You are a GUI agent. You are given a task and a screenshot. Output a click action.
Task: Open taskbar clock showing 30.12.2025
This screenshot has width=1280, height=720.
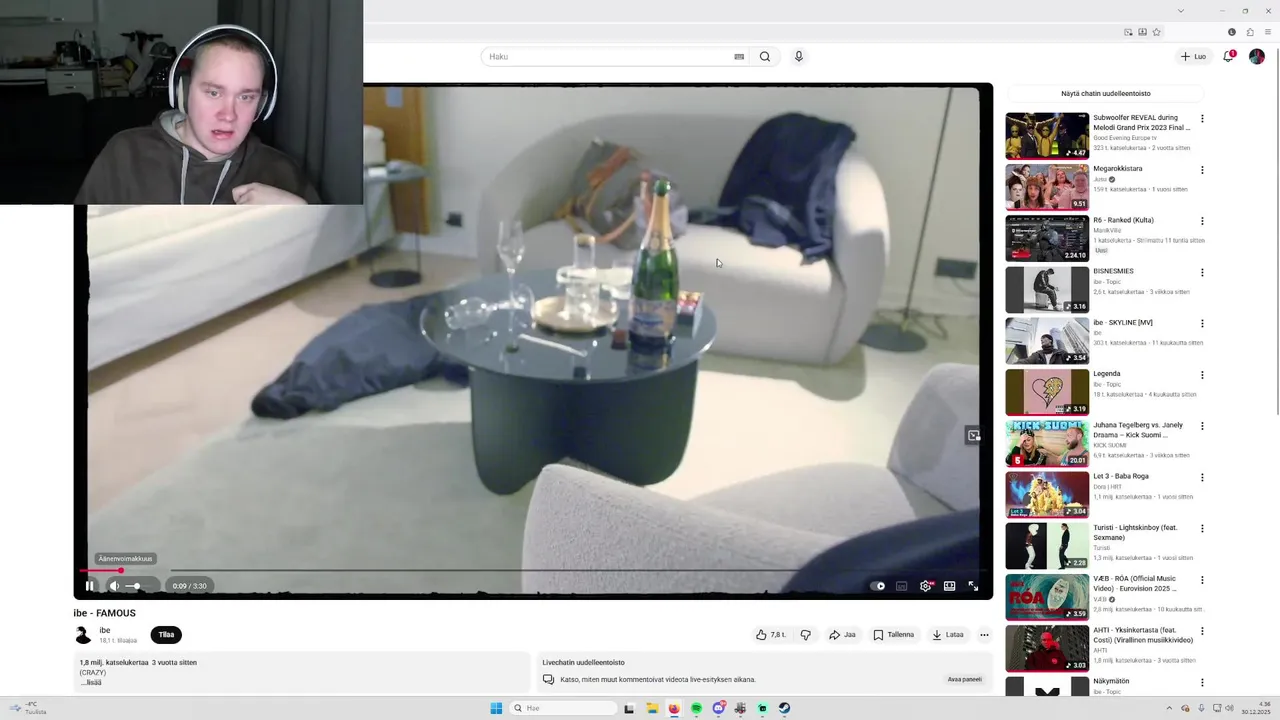[x=1258, y=708]
